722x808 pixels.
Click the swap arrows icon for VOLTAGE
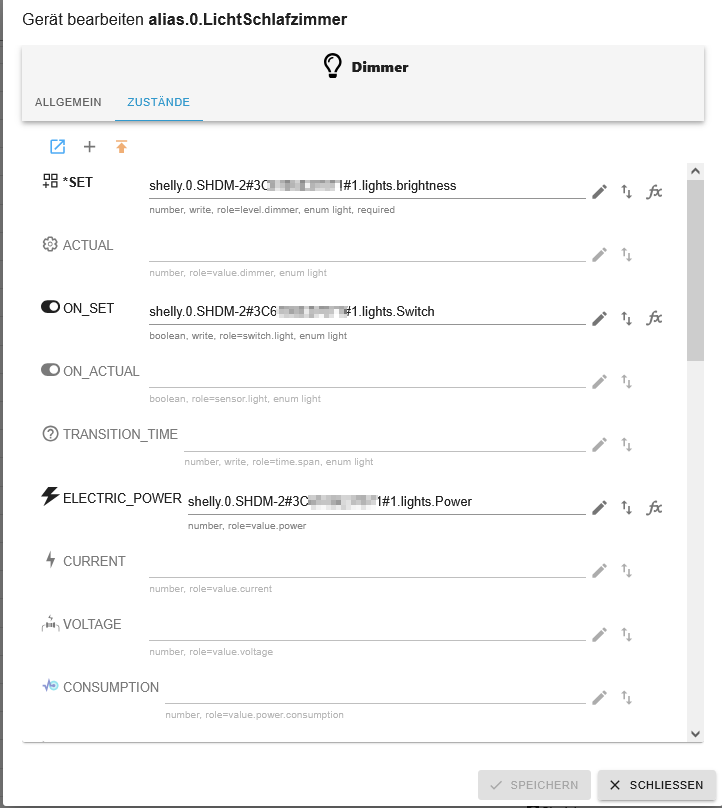click(627, 634)
